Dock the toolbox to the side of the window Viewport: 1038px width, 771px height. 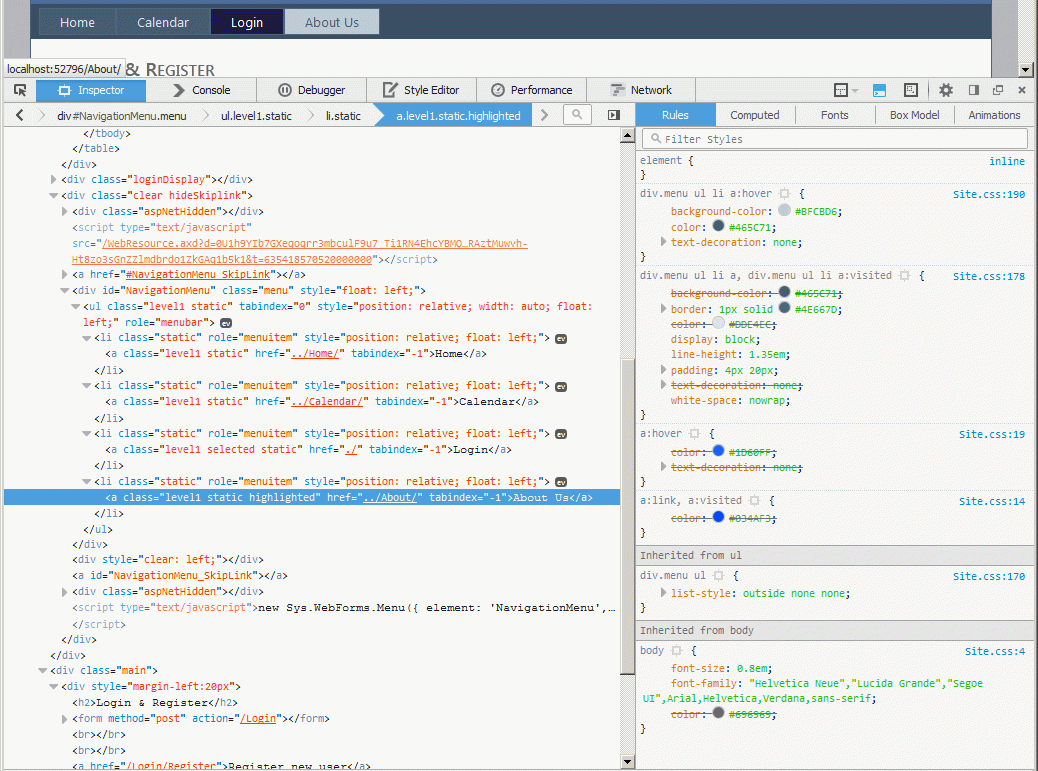[973, 90]
